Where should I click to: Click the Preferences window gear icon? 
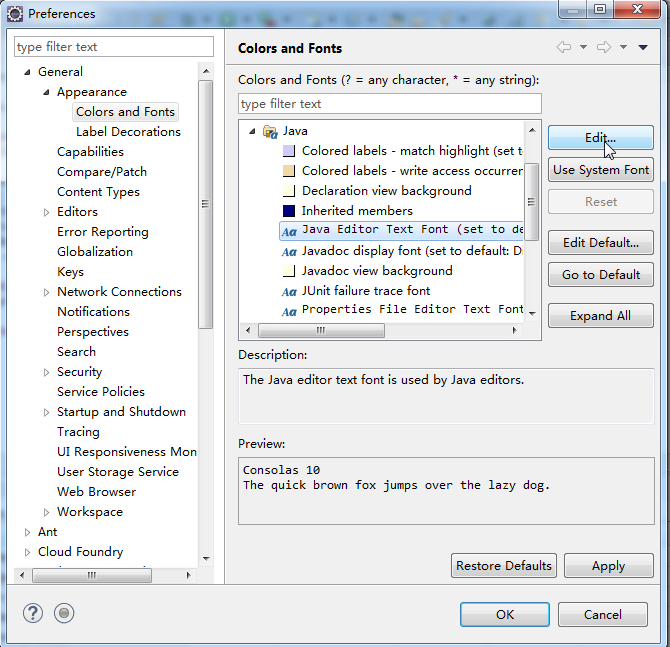point(15,14)
